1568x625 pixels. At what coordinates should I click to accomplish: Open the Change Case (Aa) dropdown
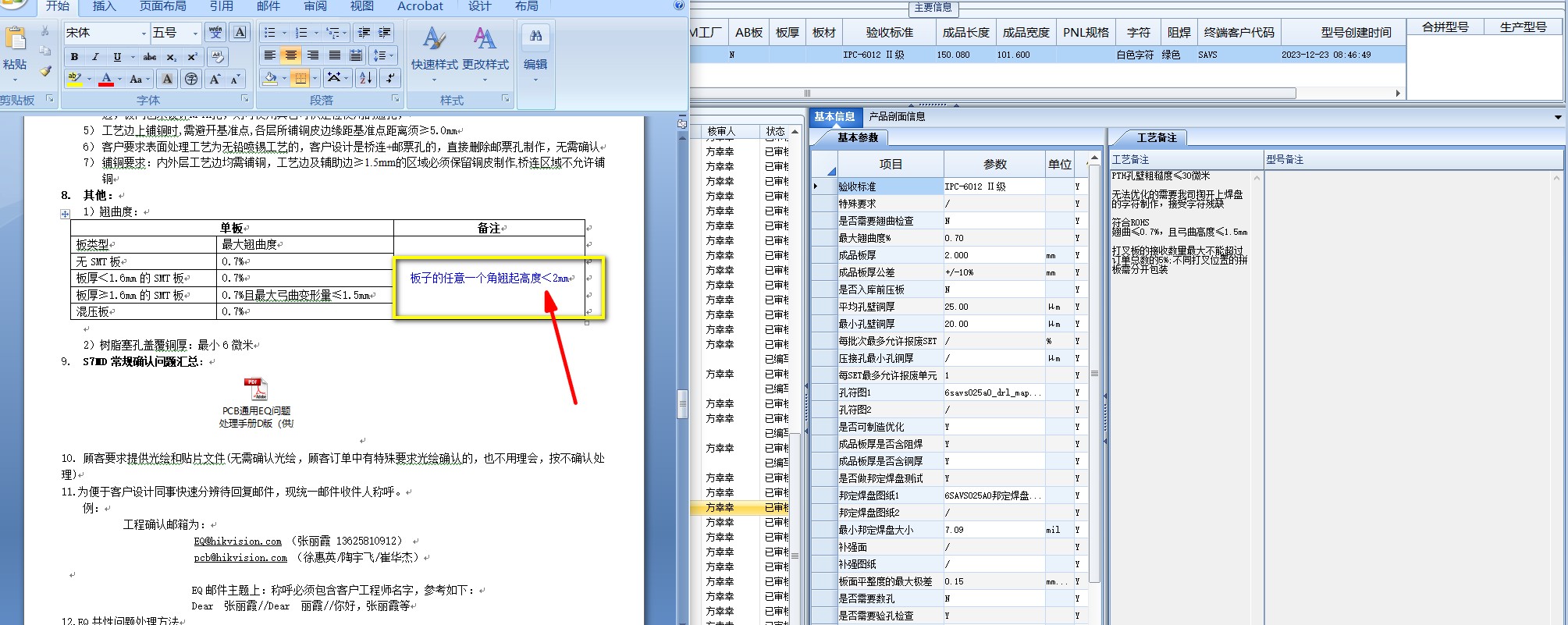tap(139, 79)
